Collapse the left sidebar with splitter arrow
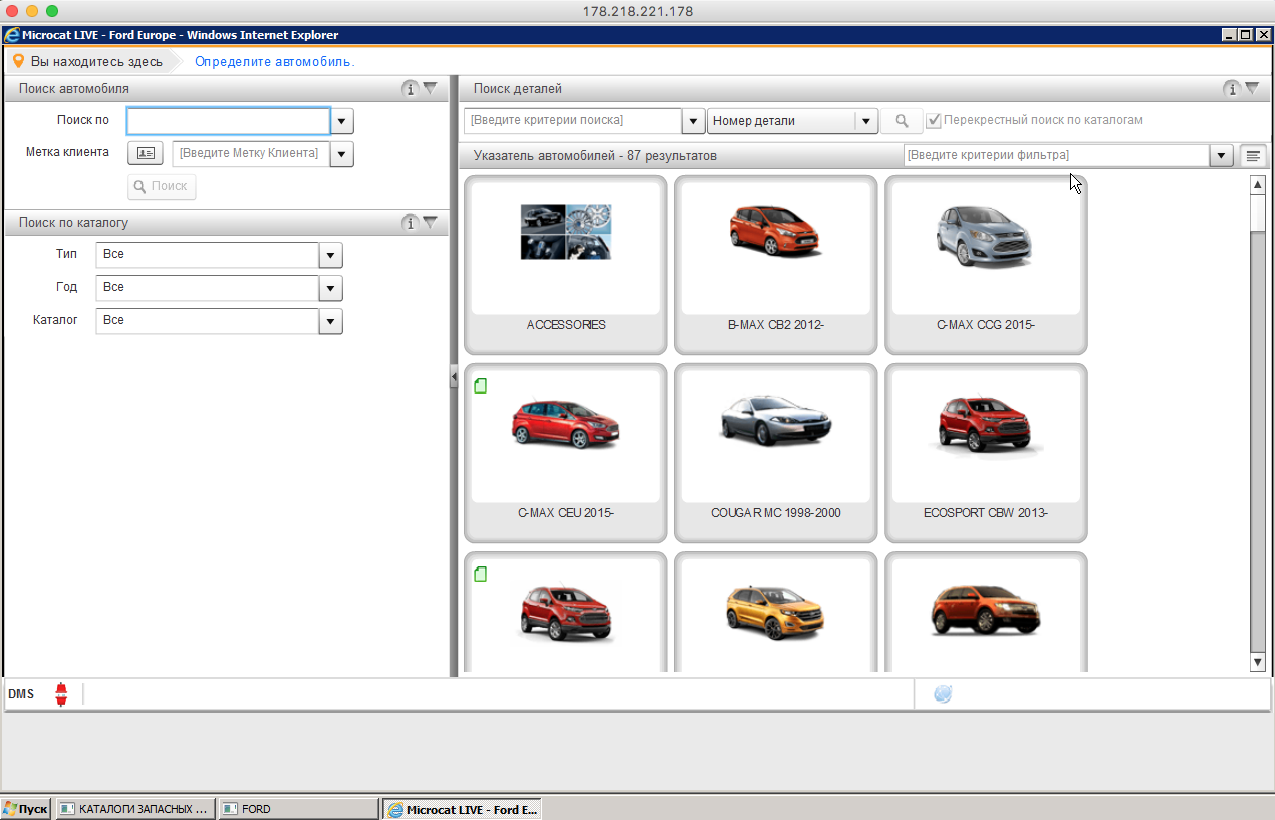 [x=453, y=376]
